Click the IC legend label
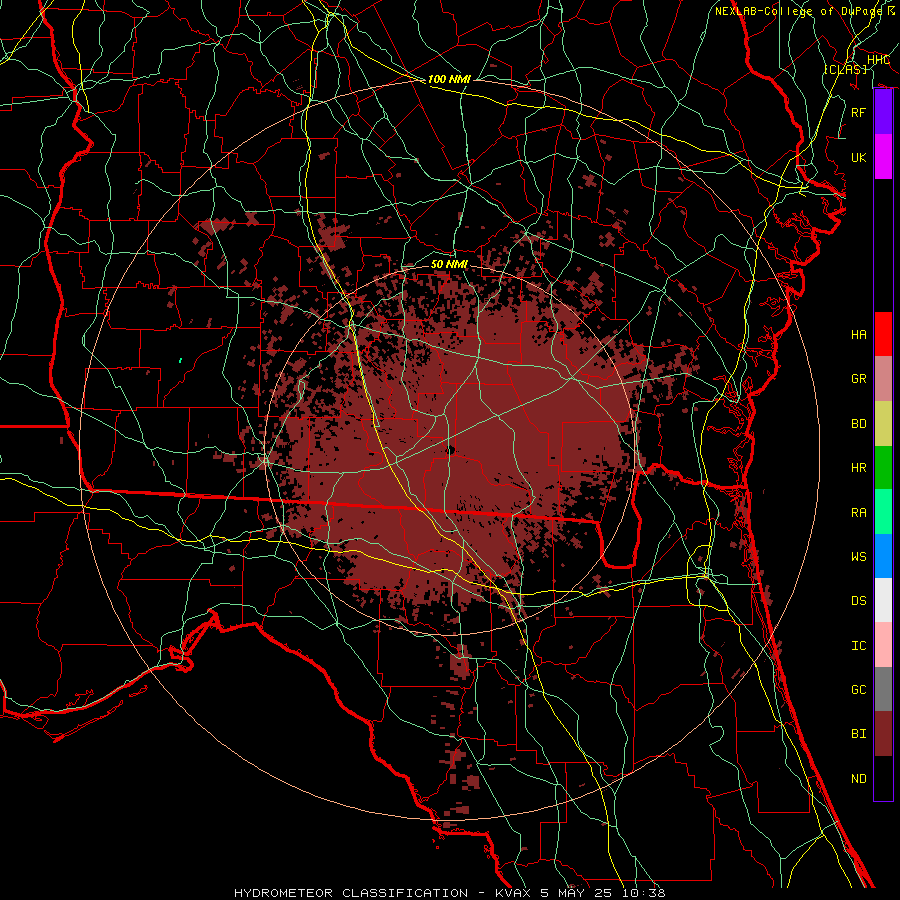The height and width of the screenshot is (900, 900). (859, 646)
